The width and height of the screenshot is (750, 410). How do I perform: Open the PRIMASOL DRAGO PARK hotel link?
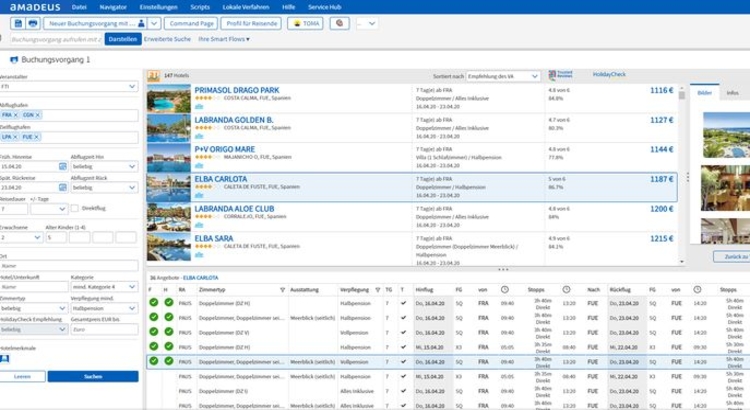pyautogui.click(x=237, y=90)
